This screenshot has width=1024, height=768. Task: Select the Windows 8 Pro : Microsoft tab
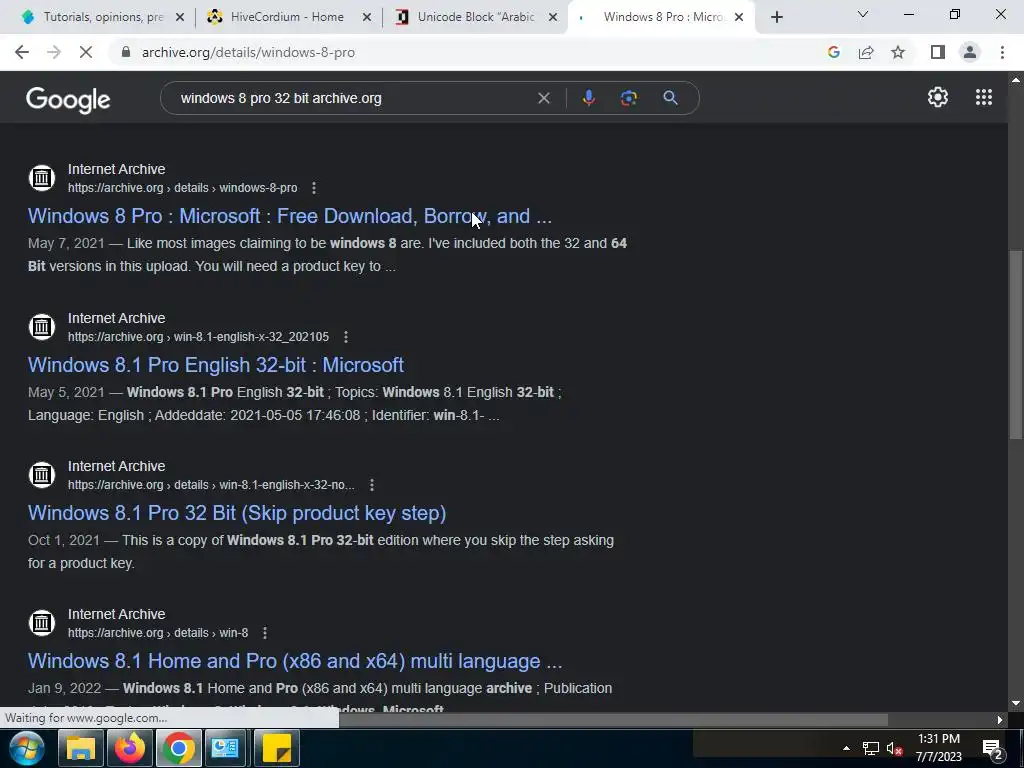tap(662, 17)
